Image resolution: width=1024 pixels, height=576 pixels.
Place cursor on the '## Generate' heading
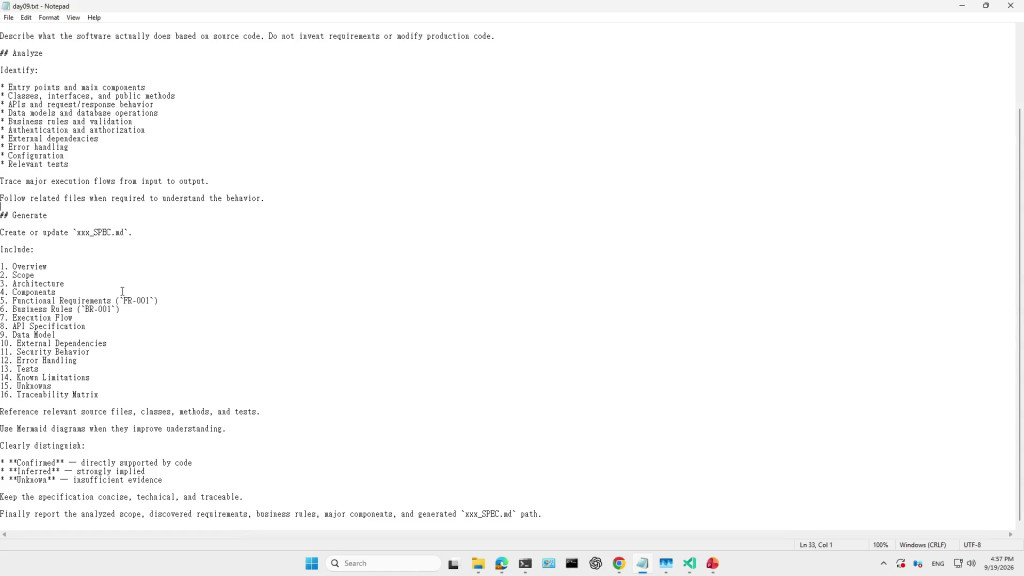[24, 216]
